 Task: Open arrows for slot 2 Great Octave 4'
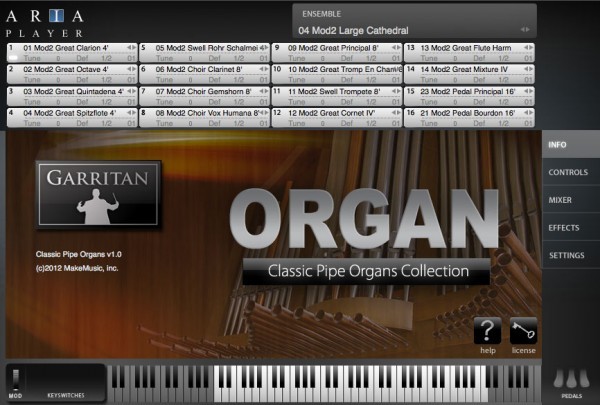pos(131,69)
